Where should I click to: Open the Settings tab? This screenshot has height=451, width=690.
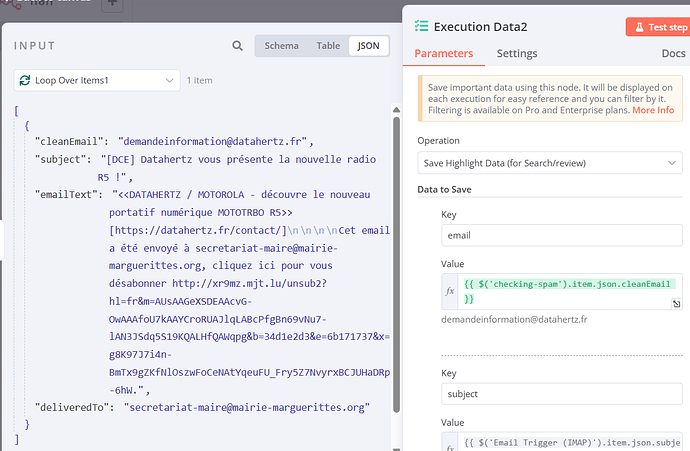pos(517,54)
